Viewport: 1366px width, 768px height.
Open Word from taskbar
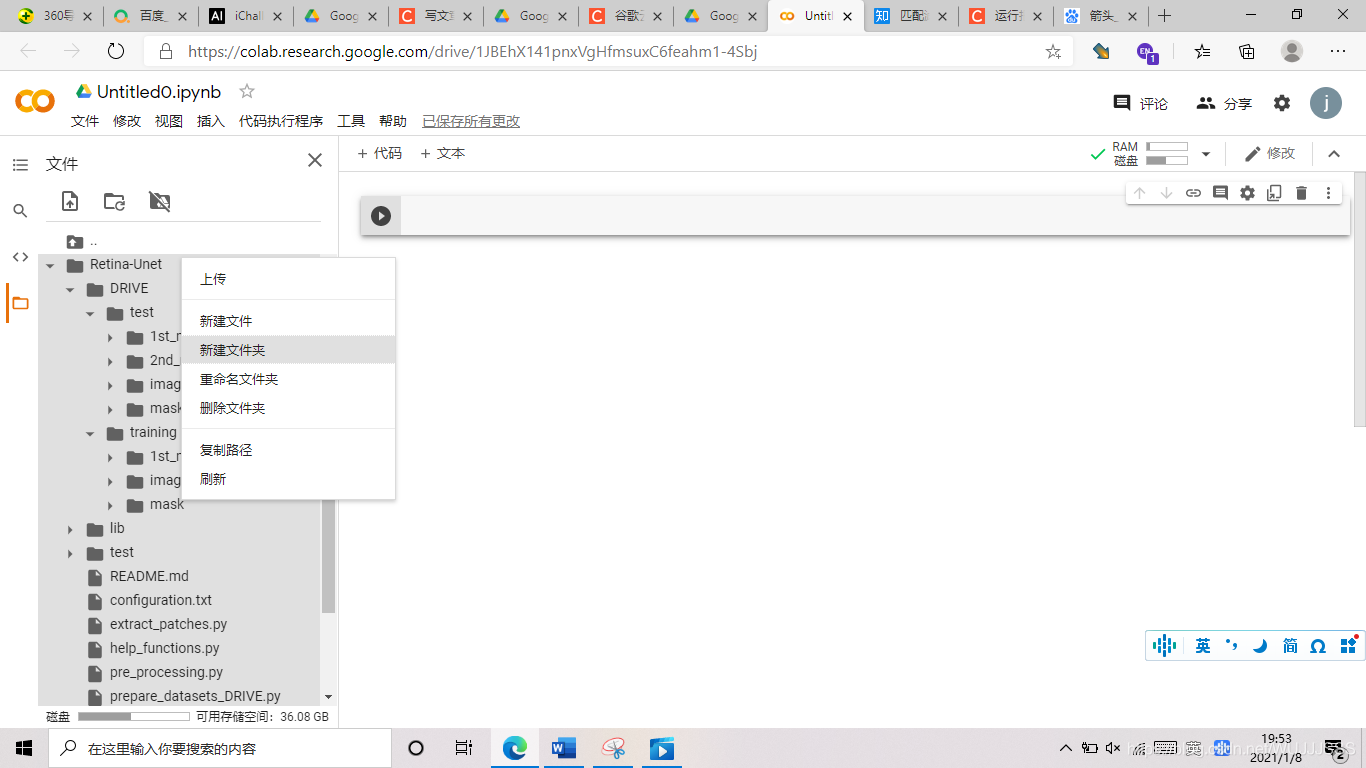click(564, 748)
